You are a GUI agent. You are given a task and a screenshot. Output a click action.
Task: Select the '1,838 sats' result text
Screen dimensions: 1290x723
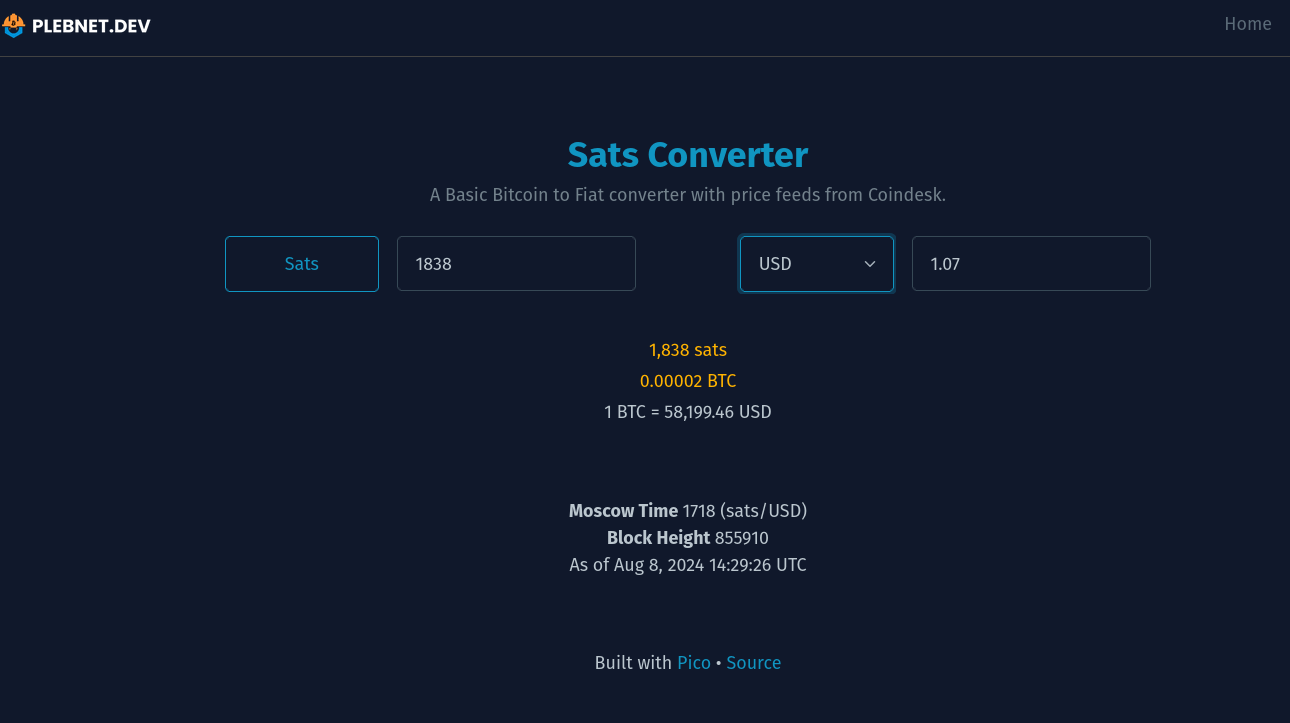[x=688, y=350]
